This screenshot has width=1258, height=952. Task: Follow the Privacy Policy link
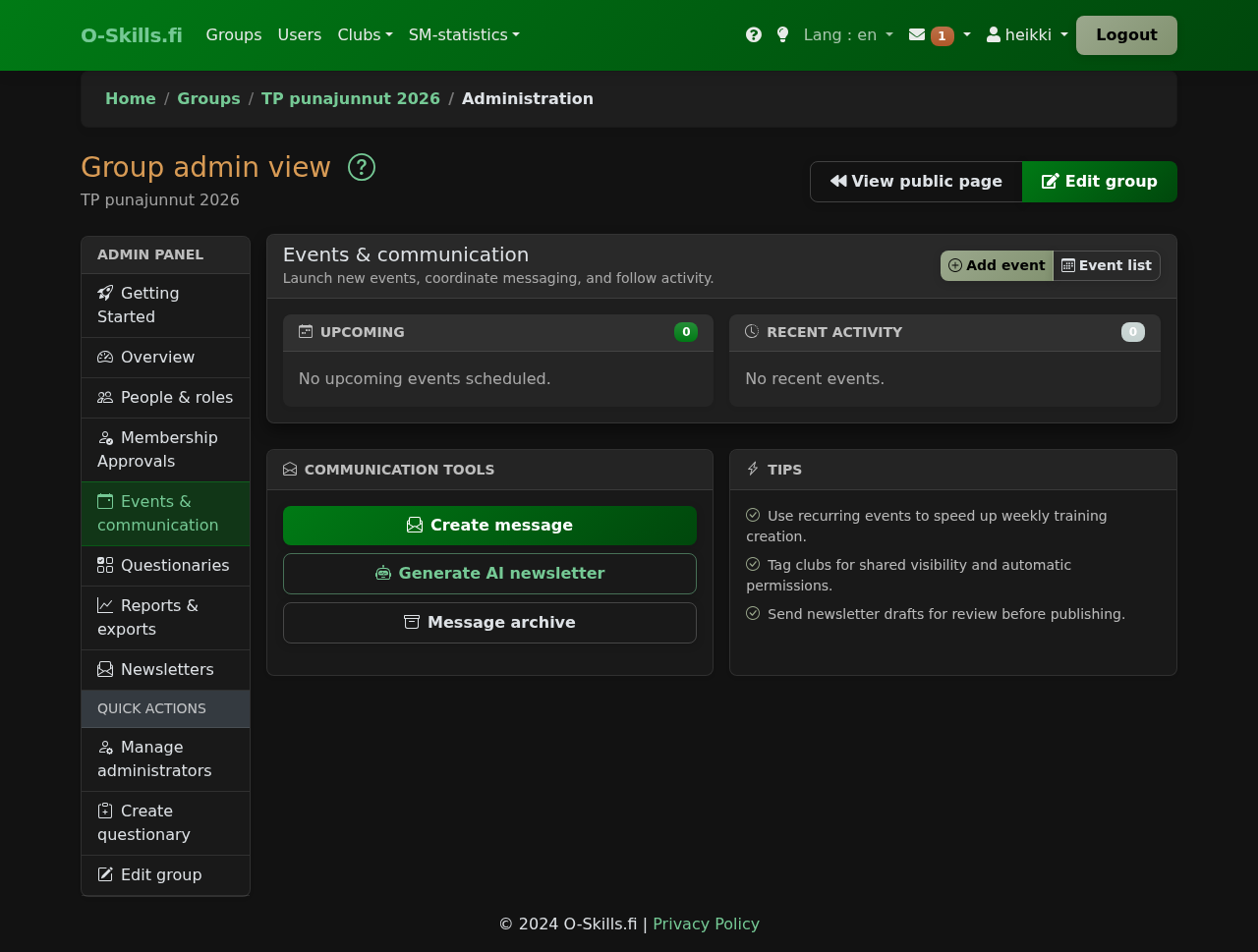[706, 924]
